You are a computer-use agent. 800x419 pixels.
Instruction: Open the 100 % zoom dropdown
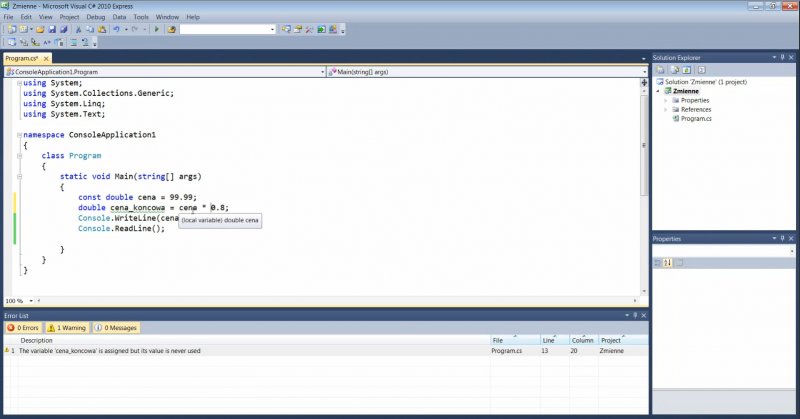click(30, 300)
